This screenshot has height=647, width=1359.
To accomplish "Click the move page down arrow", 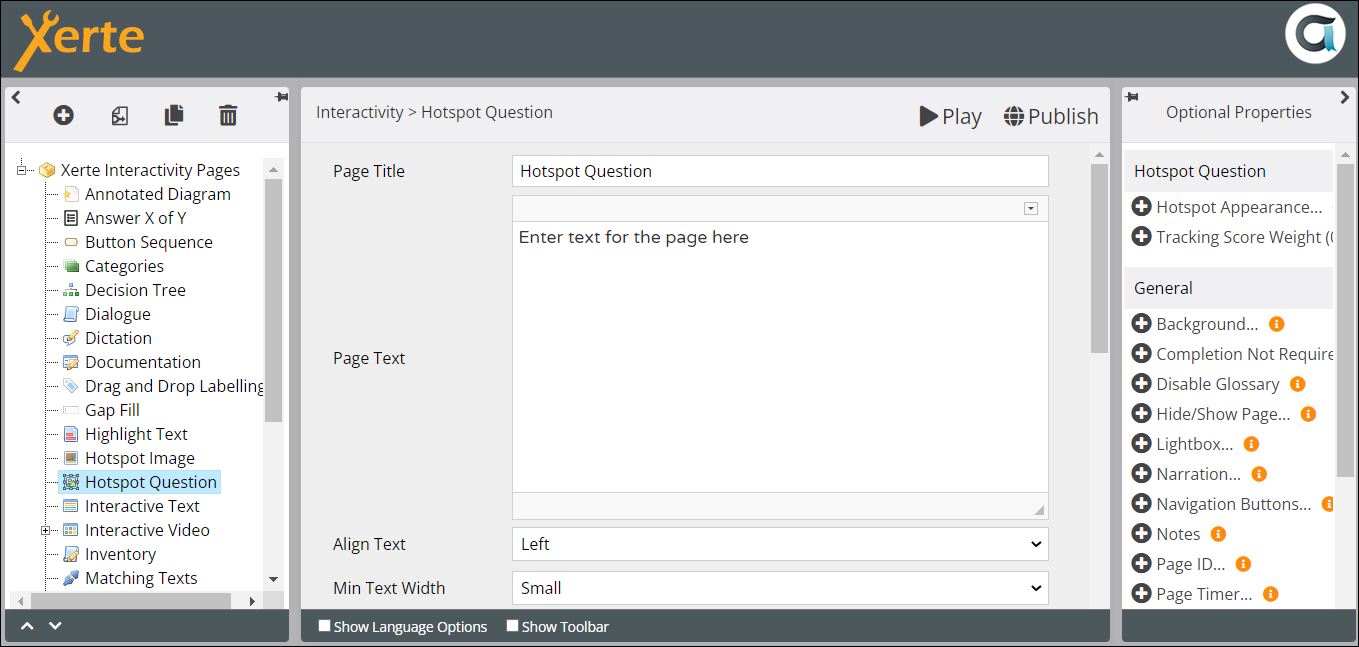I will coord(56,626).
